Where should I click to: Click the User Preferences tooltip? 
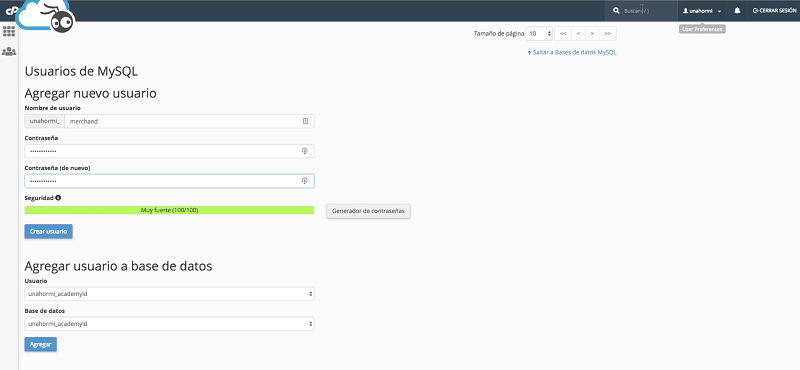click(x=703, y=29)
